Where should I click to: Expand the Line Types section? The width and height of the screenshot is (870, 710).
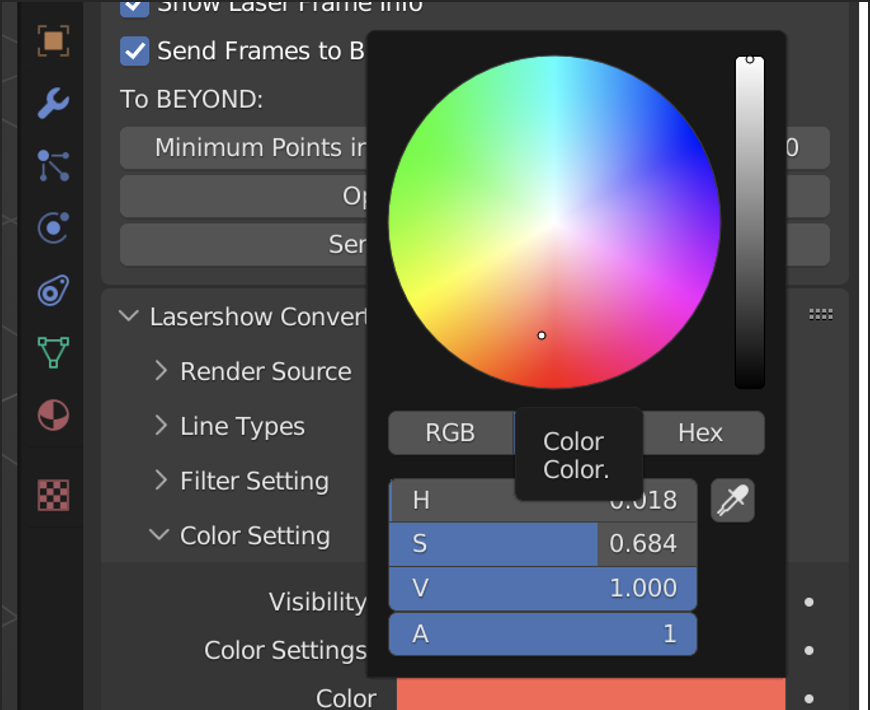[161, 427]
